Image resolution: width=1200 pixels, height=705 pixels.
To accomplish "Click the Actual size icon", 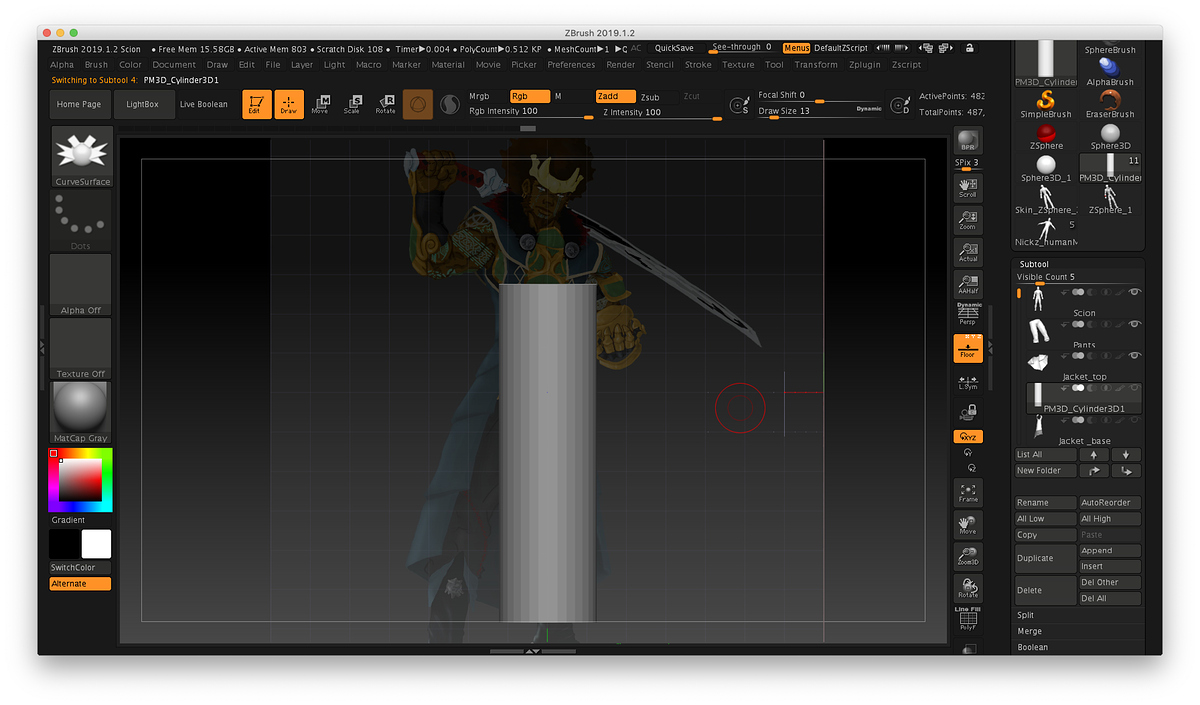I will click(x=967, y=252).
